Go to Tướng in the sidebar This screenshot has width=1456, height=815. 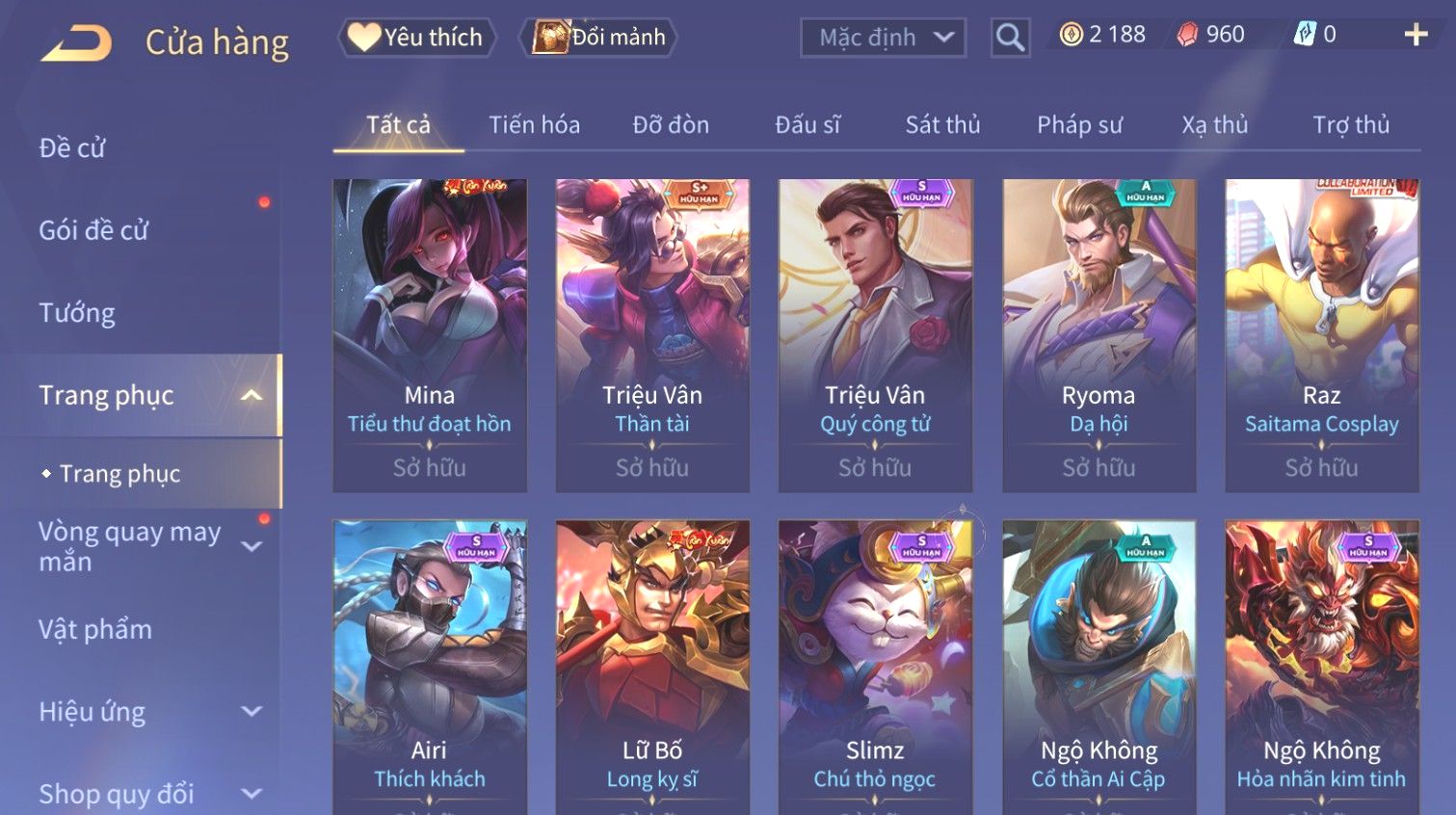point(77,313)
